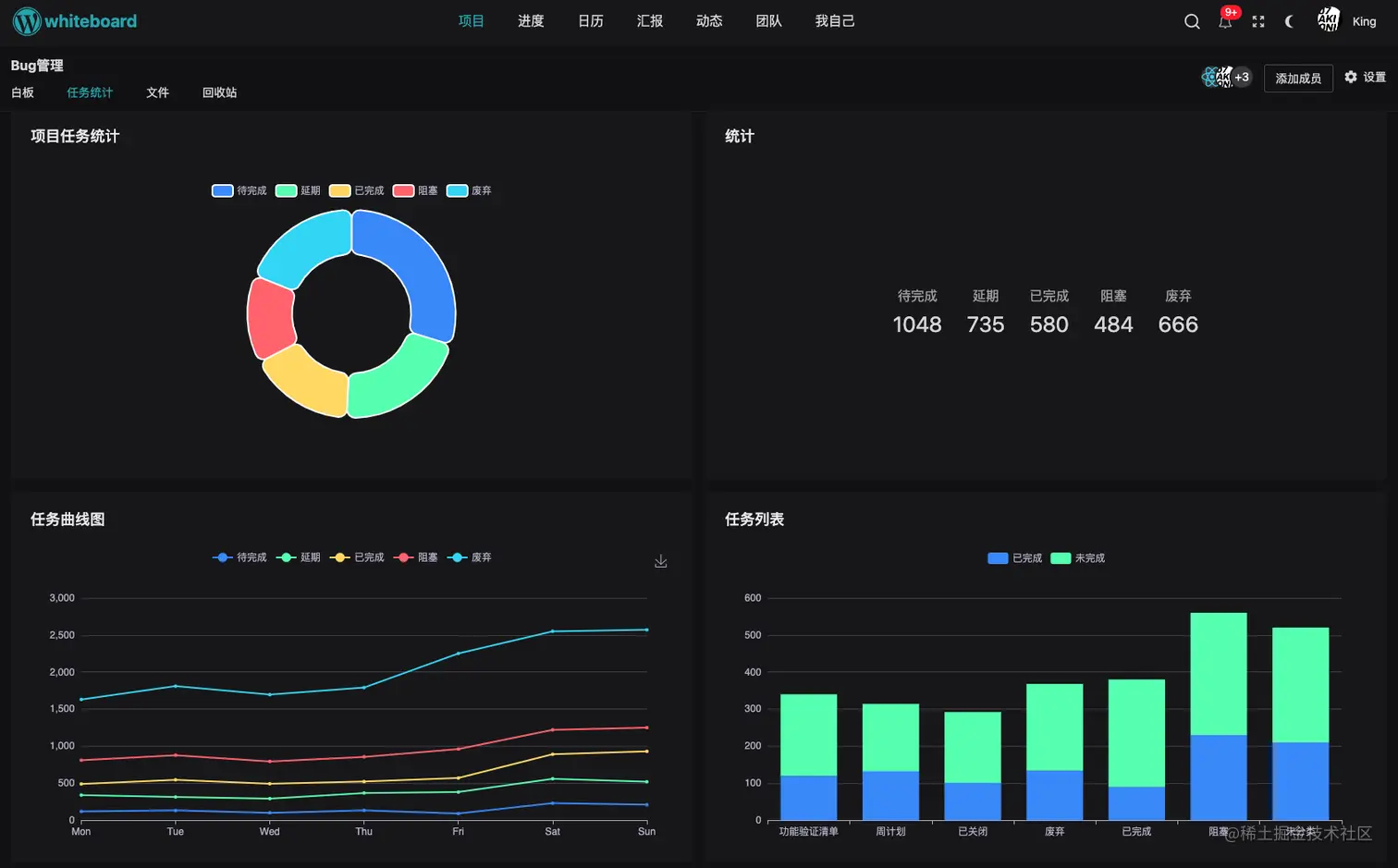Click the 添加成员 button
This screenshot has height=868, width=1398.
pyautogui.click(x=1298, y=79)
